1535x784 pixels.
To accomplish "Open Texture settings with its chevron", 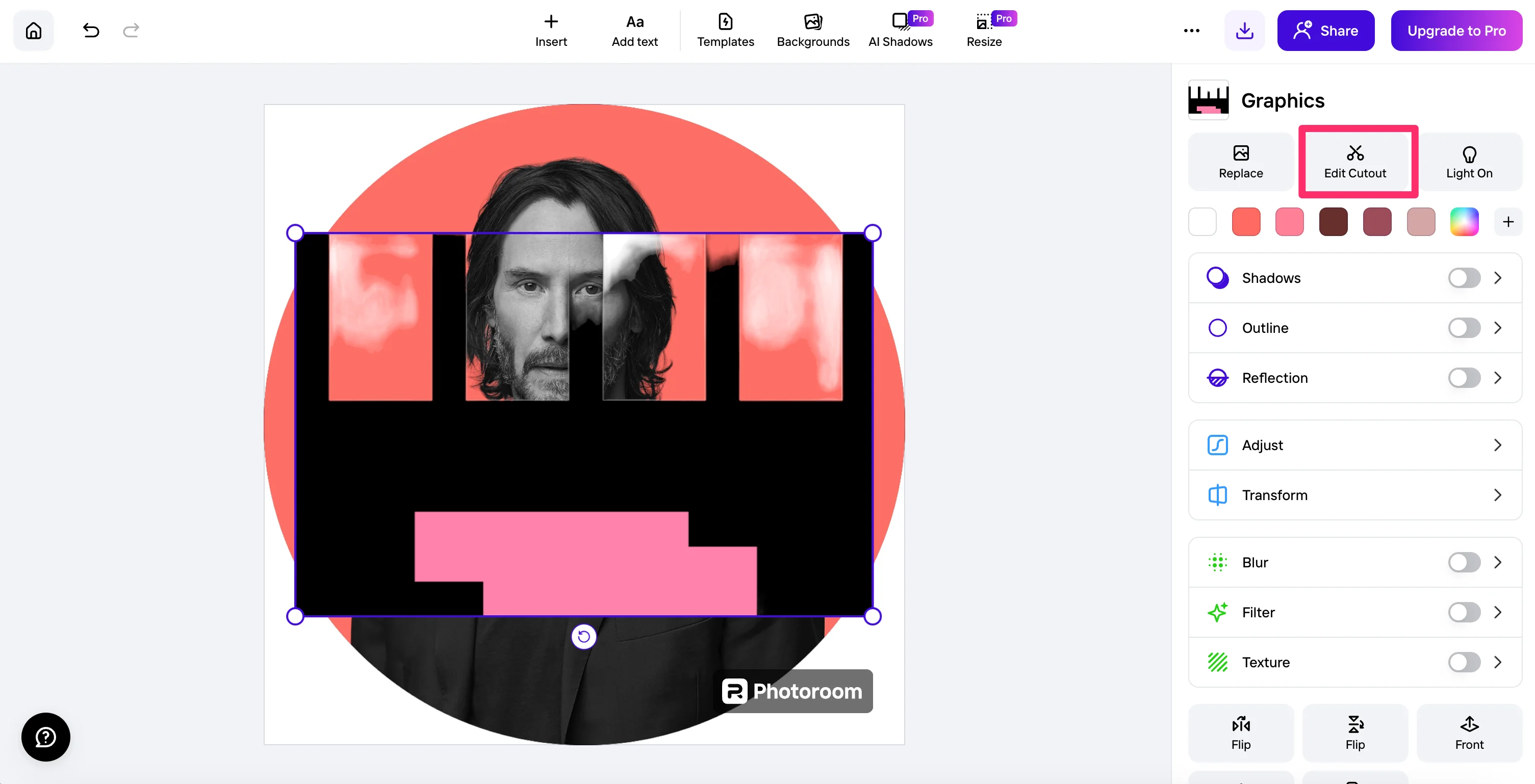I will (1497, 662).
